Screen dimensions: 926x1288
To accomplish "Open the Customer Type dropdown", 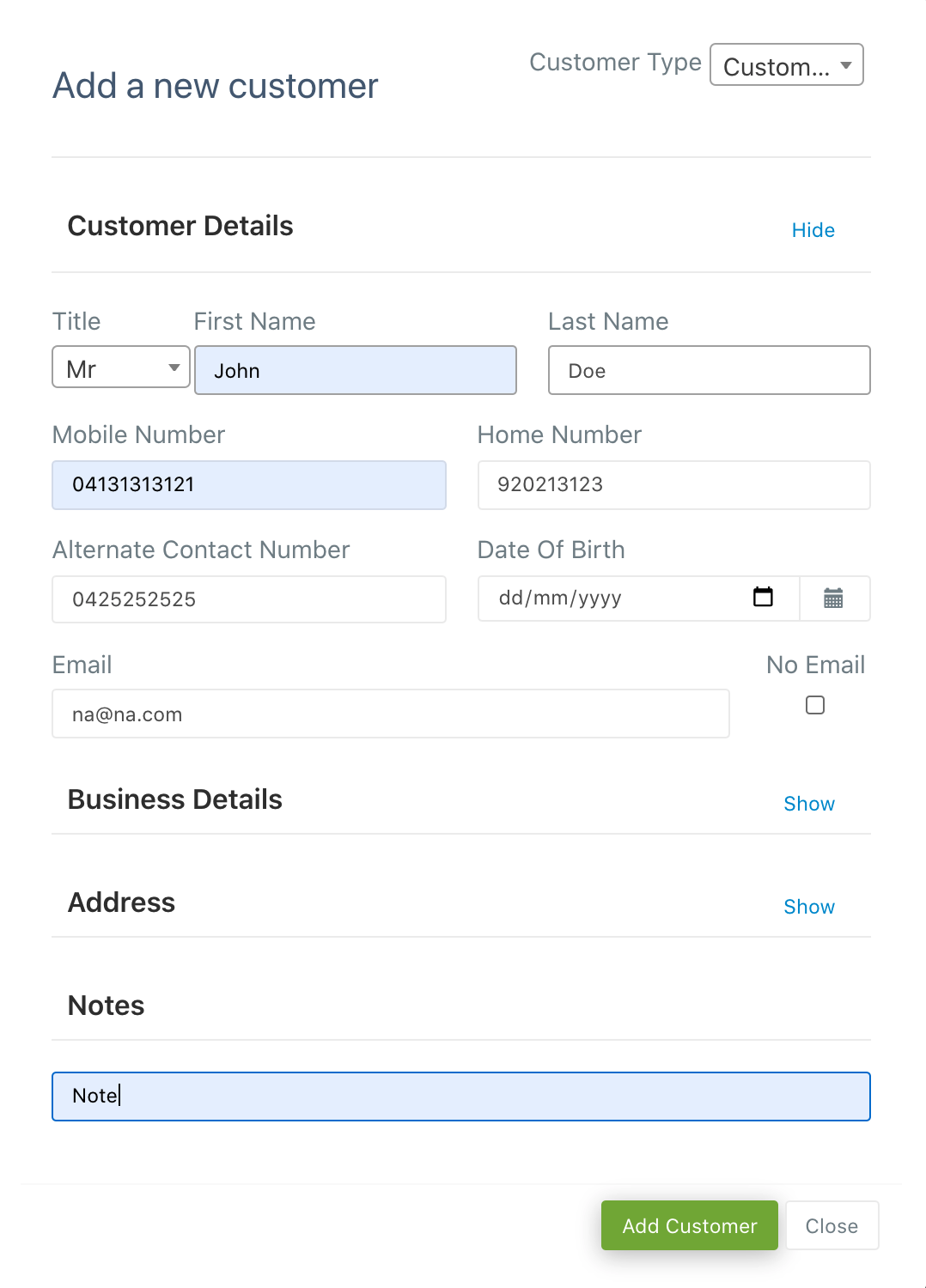I will tap(786, 65).
